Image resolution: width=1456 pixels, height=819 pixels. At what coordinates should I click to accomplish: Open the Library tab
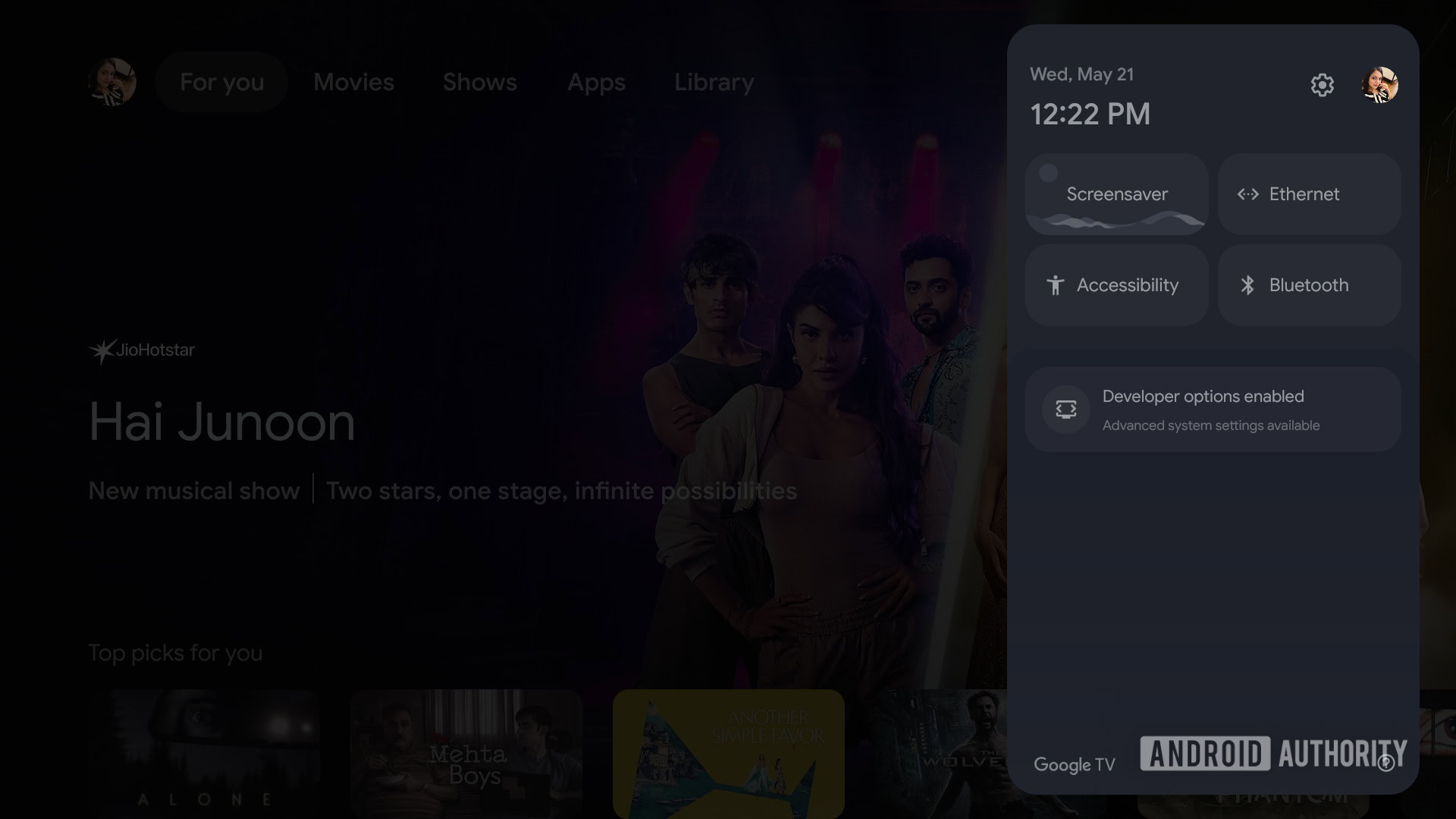pos(714,82)
